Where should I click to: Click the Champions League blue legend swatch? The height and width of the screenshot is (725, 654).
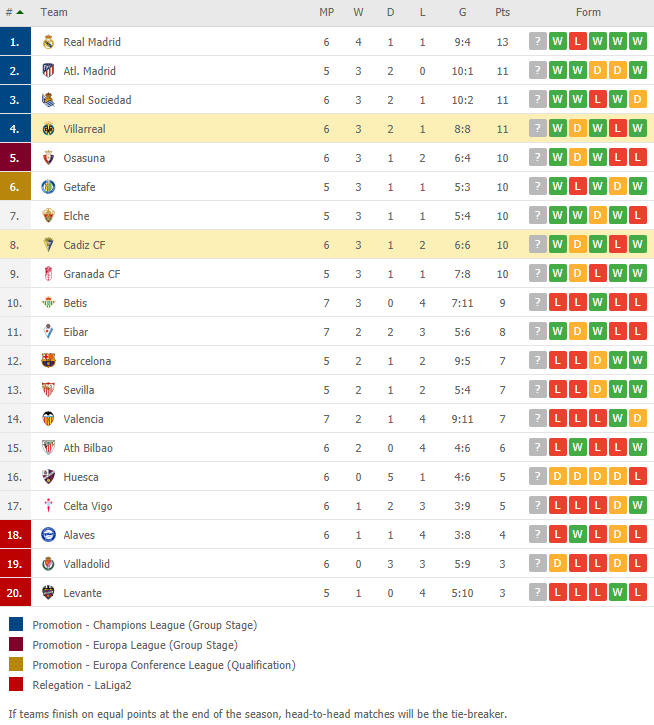click(x=16, y=624)
